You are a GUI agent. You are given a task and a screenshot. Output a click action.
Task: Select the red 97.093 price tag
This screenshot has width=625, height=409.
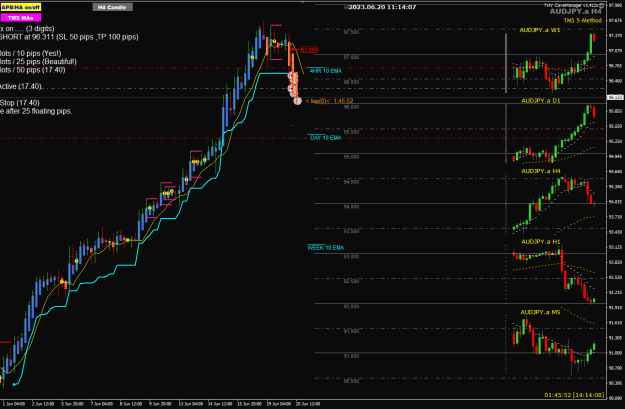coord(309,50)
